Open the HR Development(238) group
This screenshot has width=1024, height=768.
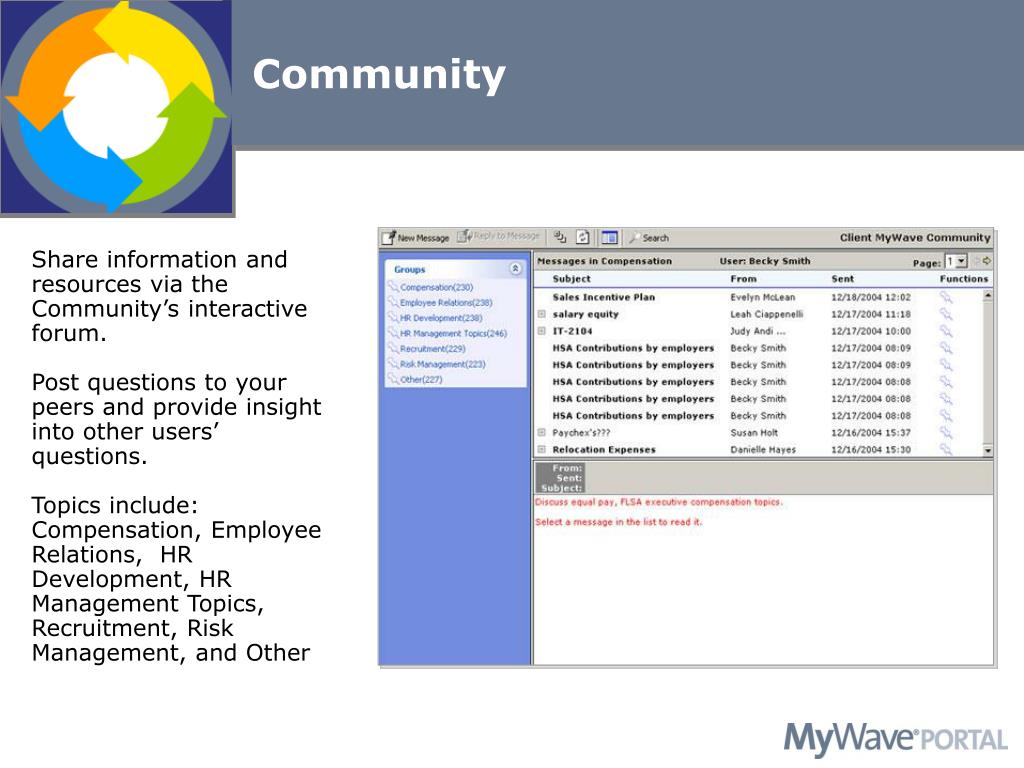click(x=441, y=318)
